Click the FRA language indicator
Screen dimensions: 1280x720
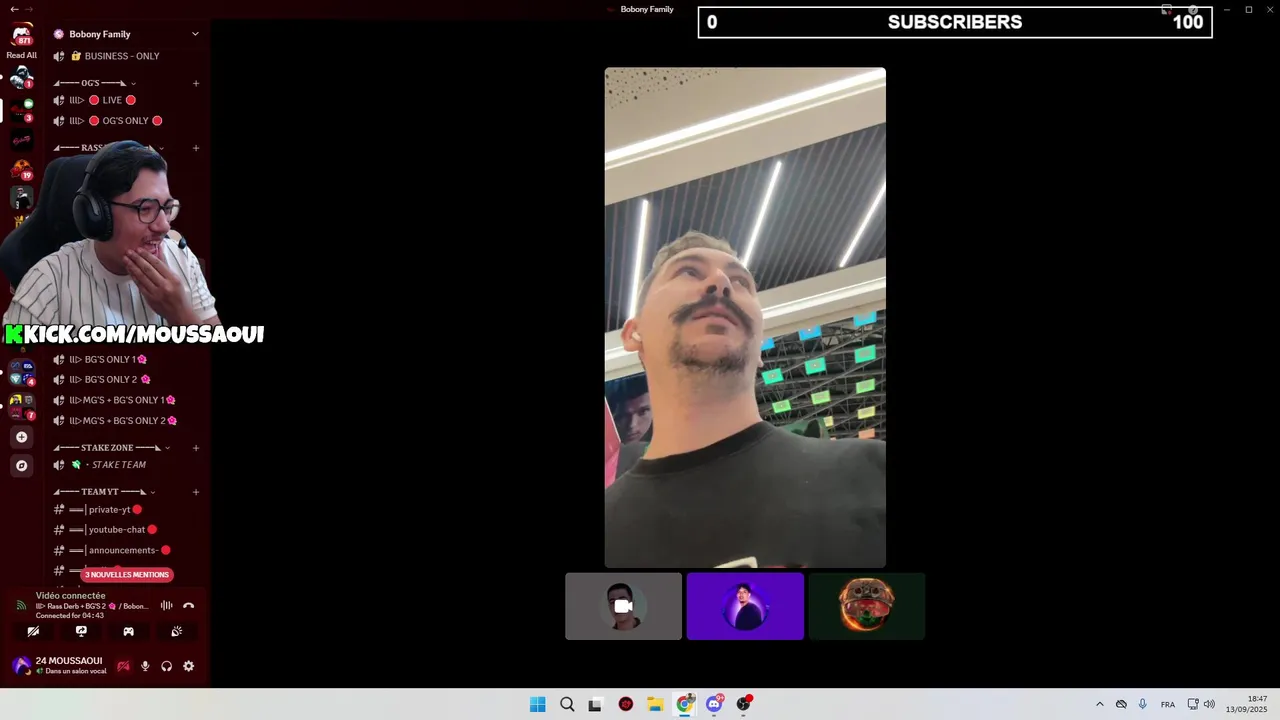tap(1168, 704)
